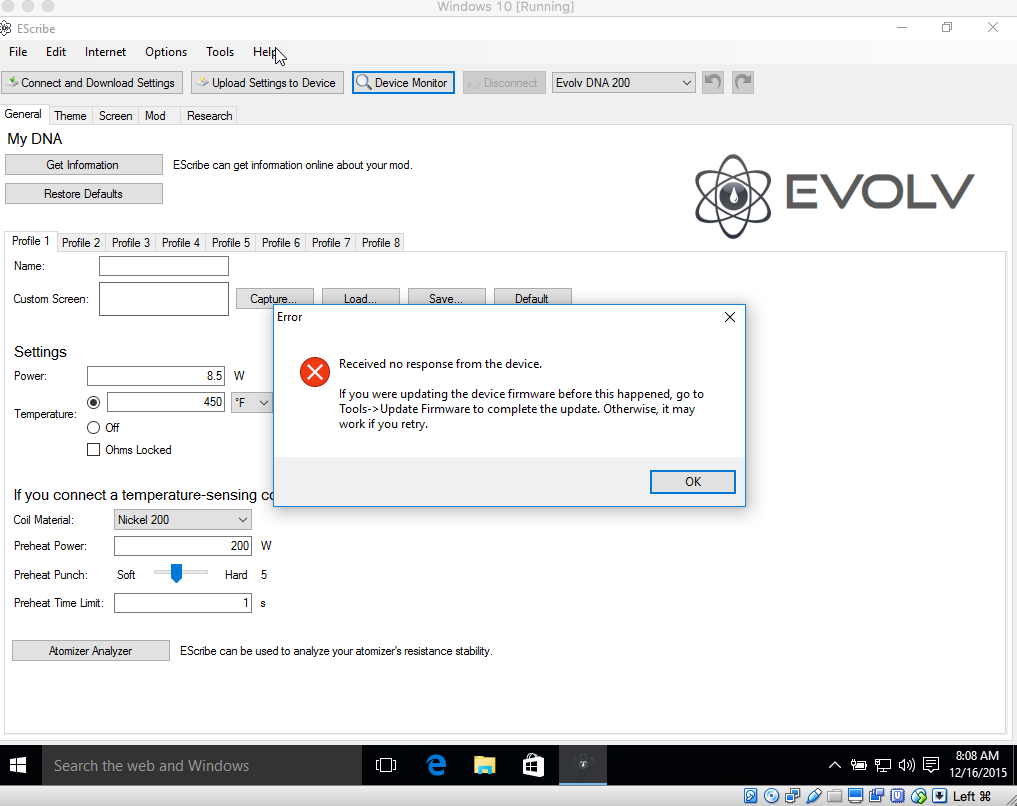Image resolution: width=1017 pixels, height=806 pixels.
Task: Click the VirtualBox USB devices status icon
Action: pos(813,796)
